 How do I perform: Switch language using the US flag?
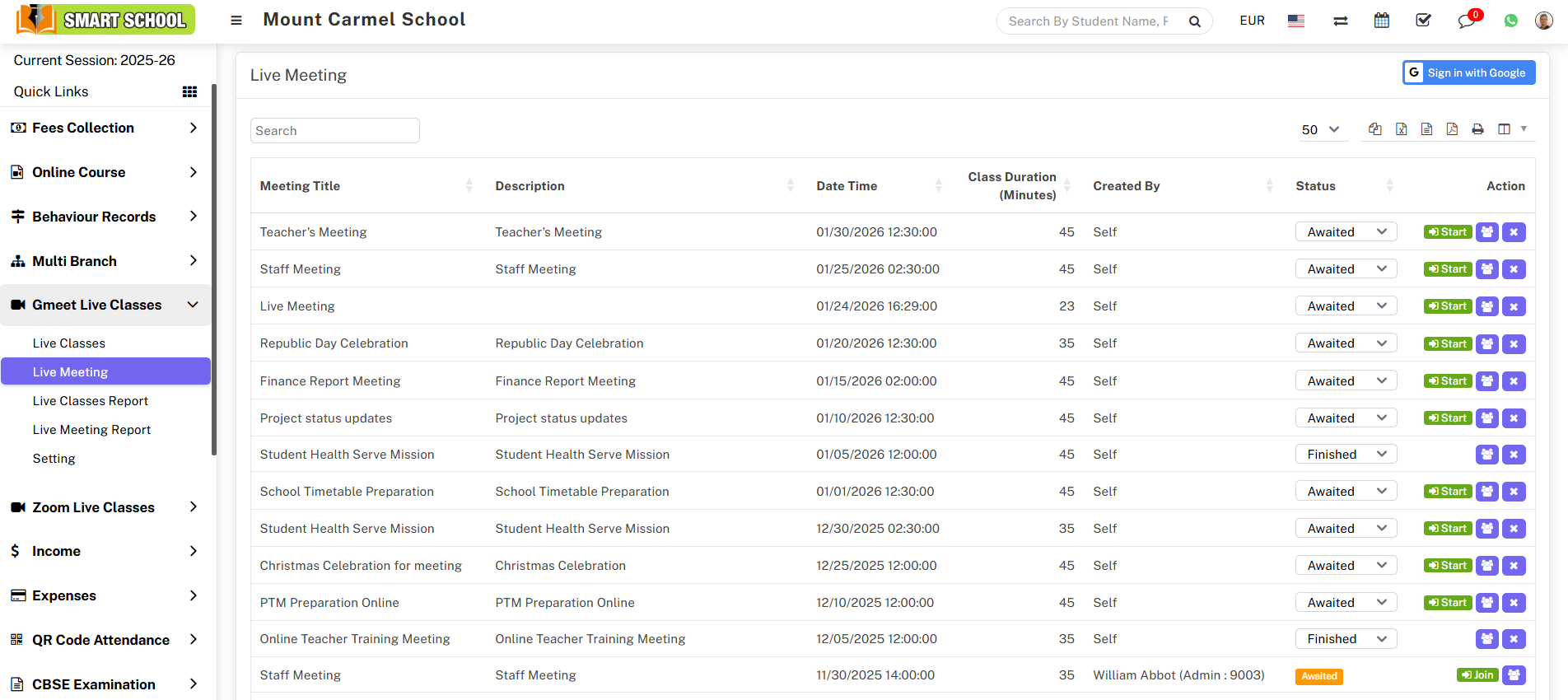coord(1295,21)
